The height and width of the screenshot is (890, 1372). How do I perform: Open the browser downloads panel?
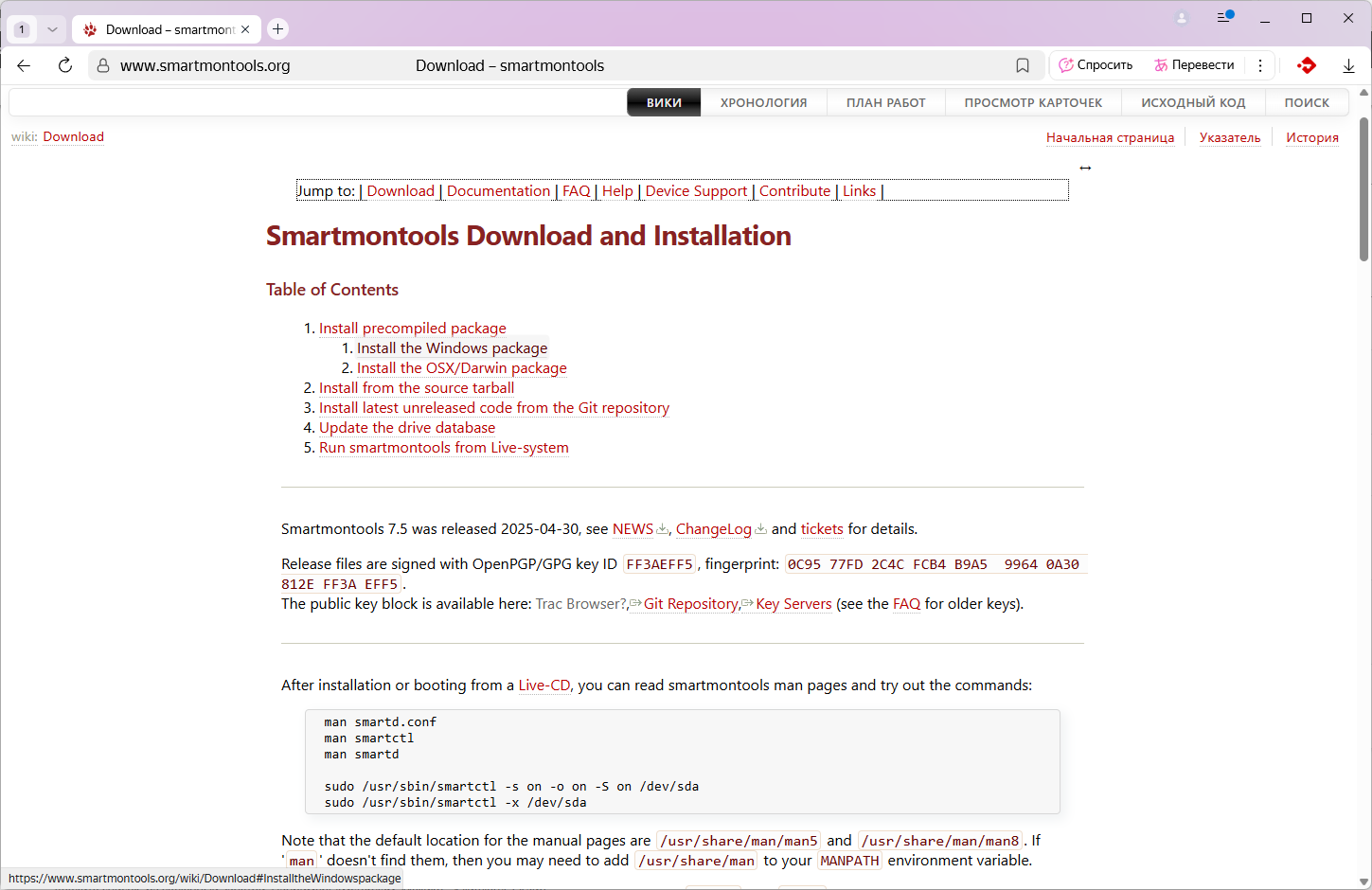(1348, 65)
